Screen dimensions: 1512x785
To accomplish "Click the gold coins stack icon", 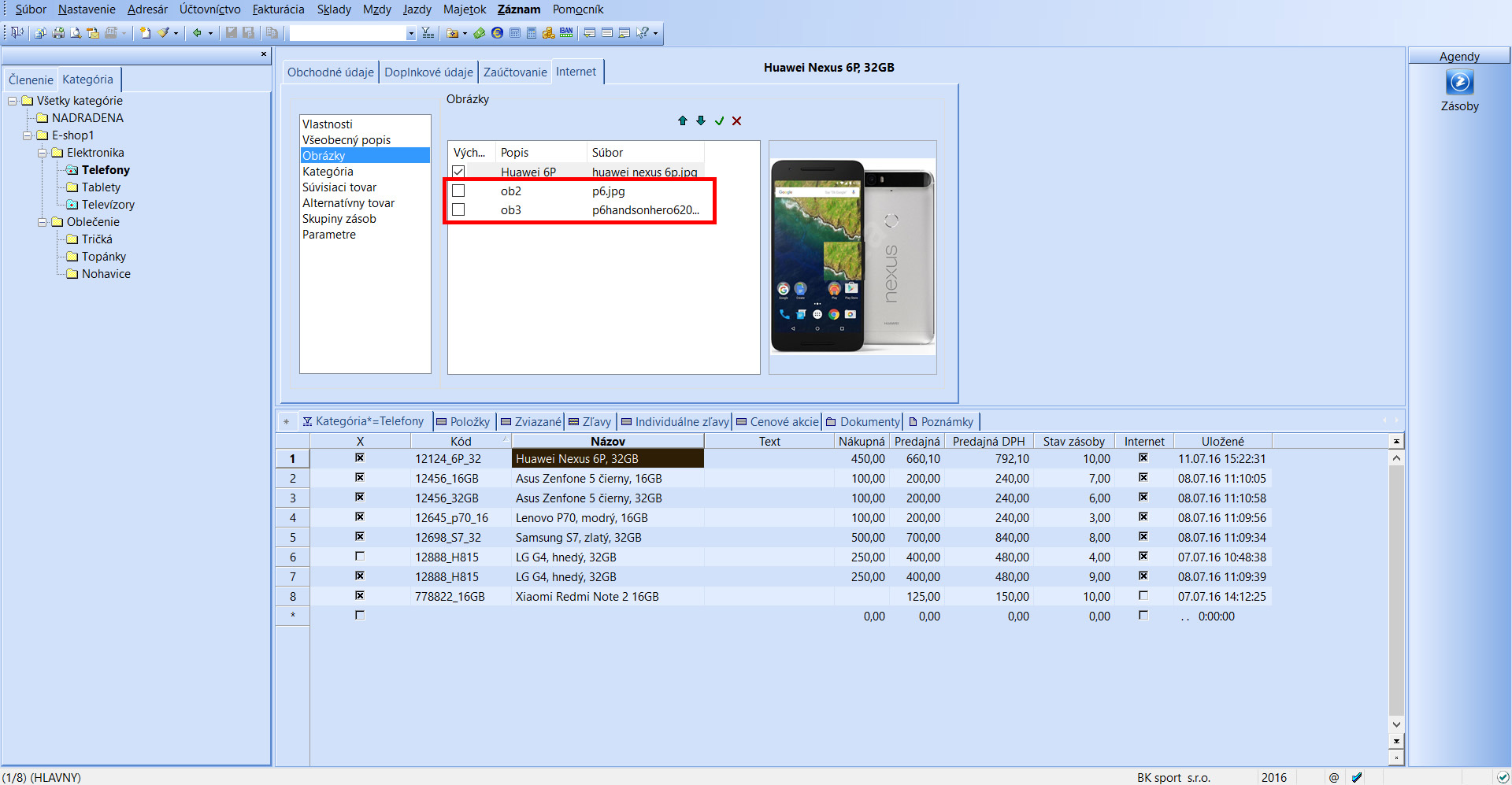I will pyautogui.click(x=549, y=33).
